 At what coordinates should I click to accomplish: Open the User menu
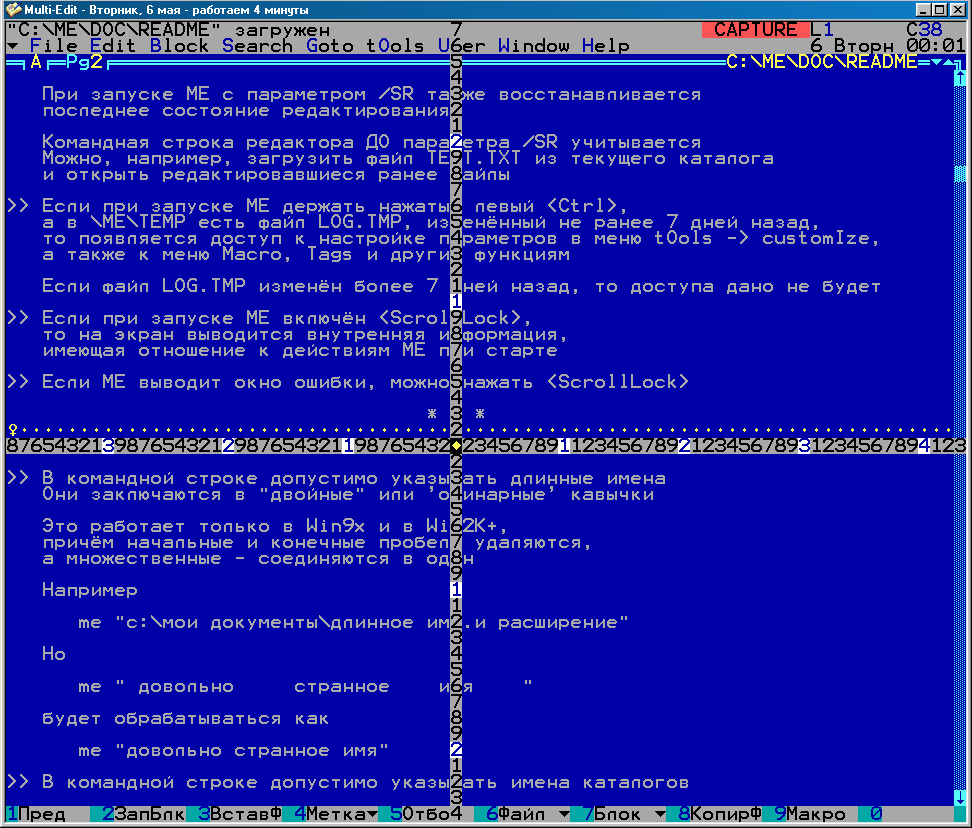tap(461, 46)
